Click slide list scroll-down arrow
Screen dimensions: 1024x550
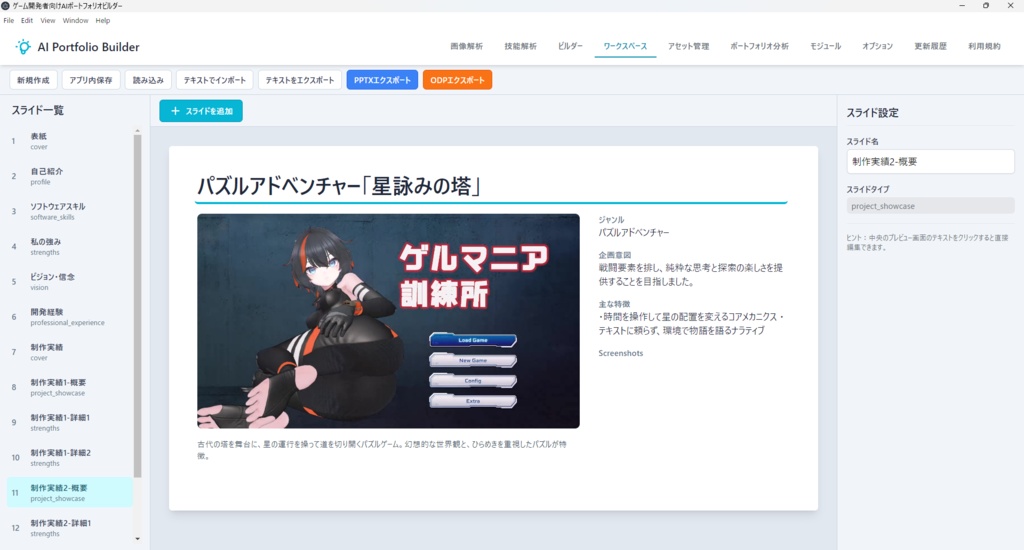coord(138,539)
